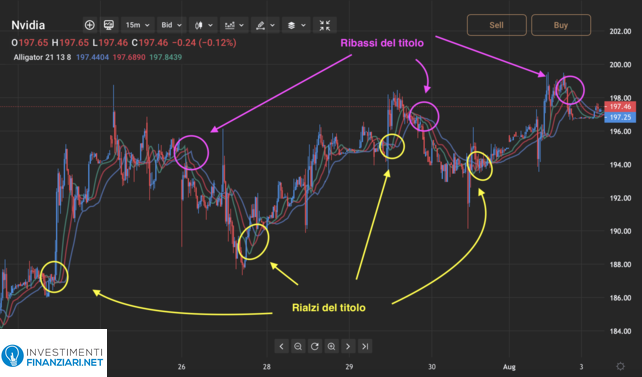Click the Investimenti Finanziari.net logo

pos(53,355)
